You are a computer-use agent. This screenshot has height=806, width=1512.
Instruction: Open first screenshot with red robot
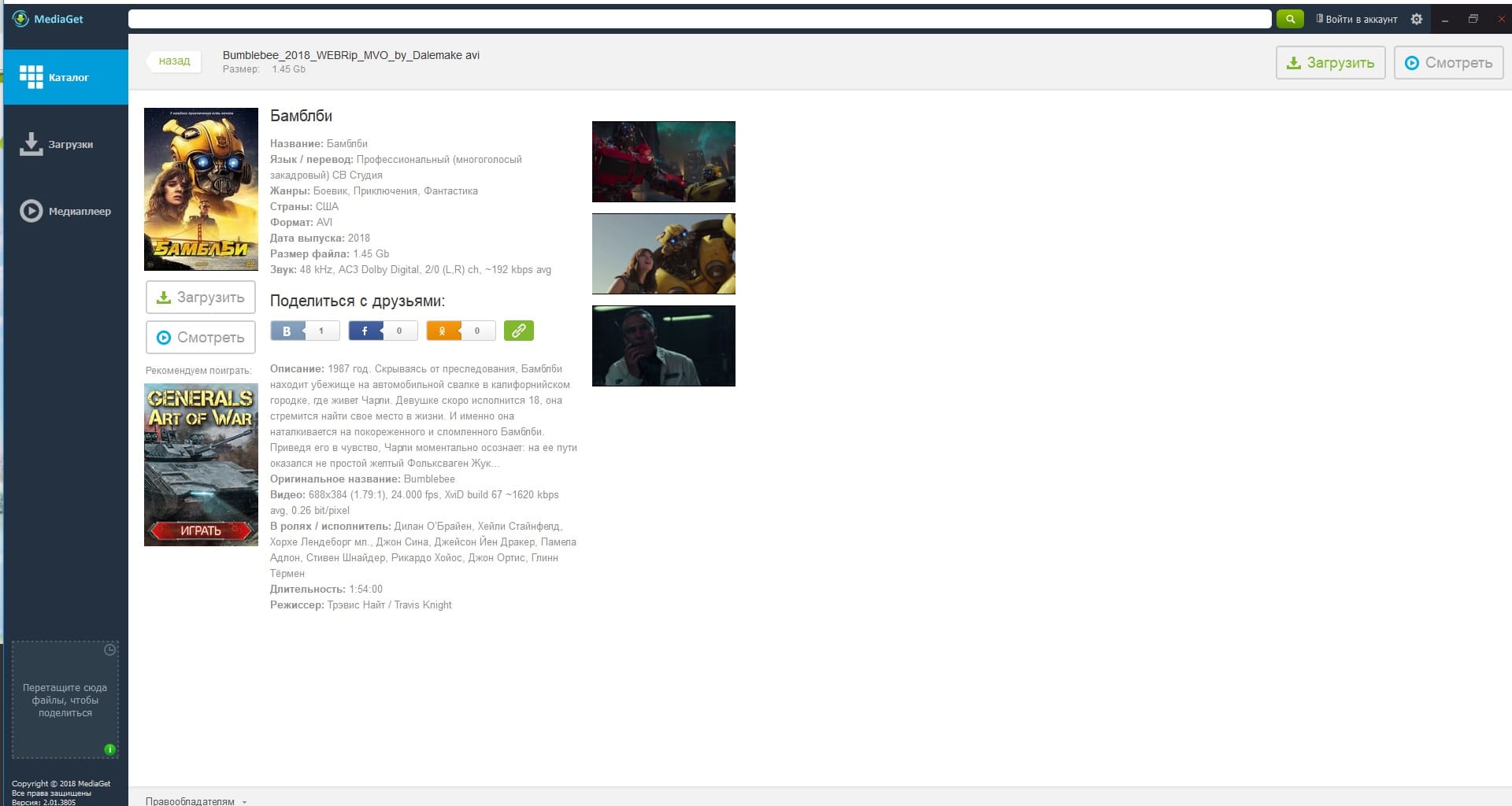pos(664,161)
